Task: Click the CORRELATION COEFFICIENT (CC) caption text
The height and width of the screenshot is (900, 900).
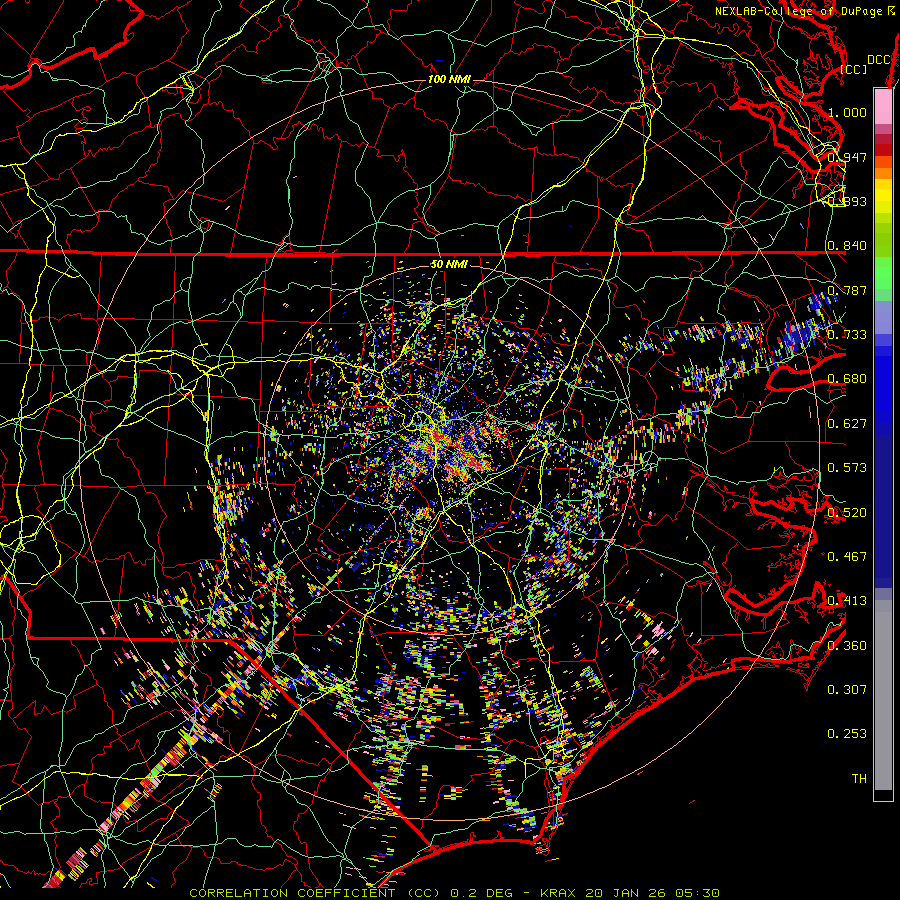Action: point(315,893)
